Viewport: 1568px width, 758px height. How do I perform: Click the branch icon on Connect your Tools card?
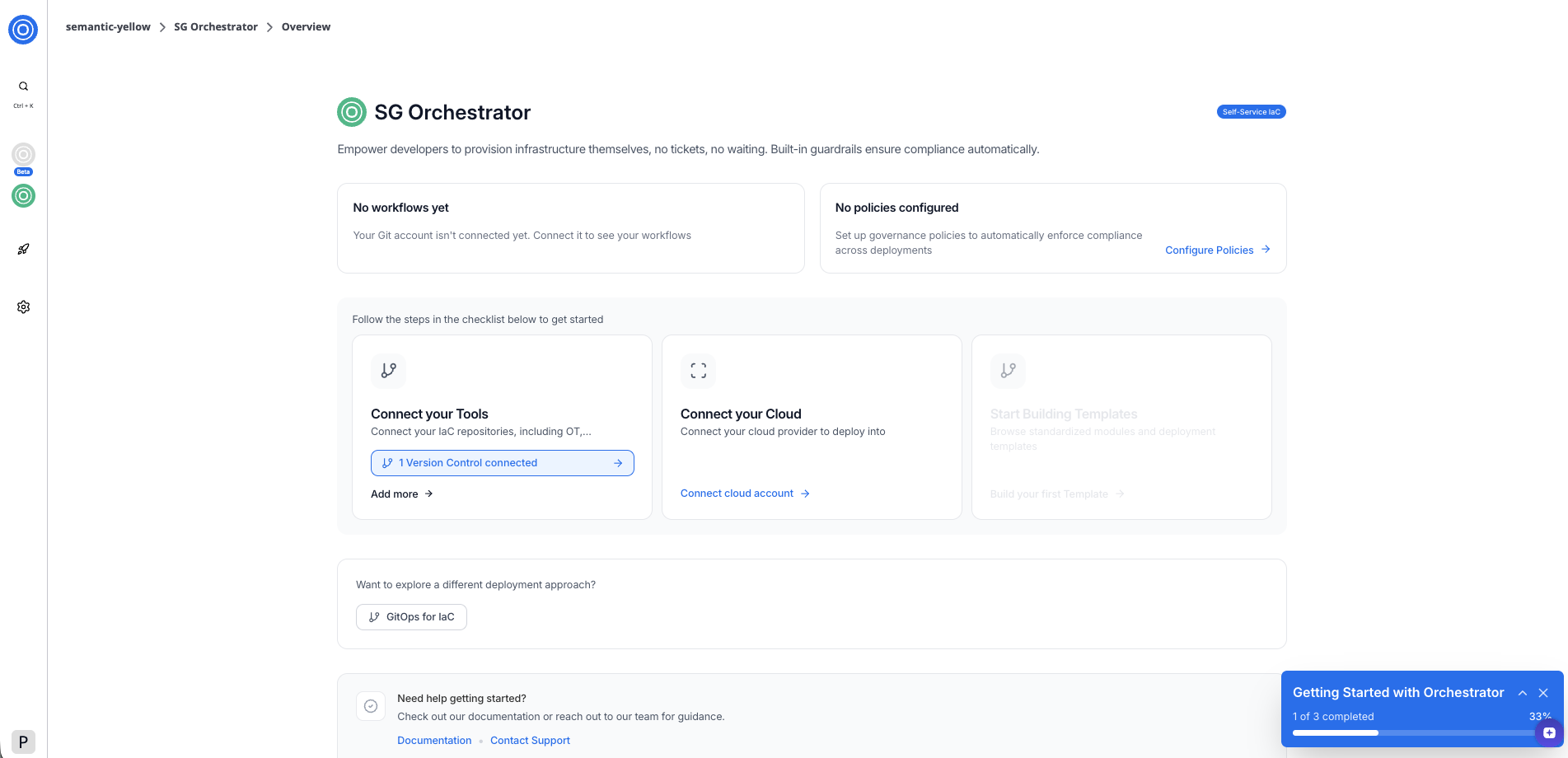pos(388,371)
